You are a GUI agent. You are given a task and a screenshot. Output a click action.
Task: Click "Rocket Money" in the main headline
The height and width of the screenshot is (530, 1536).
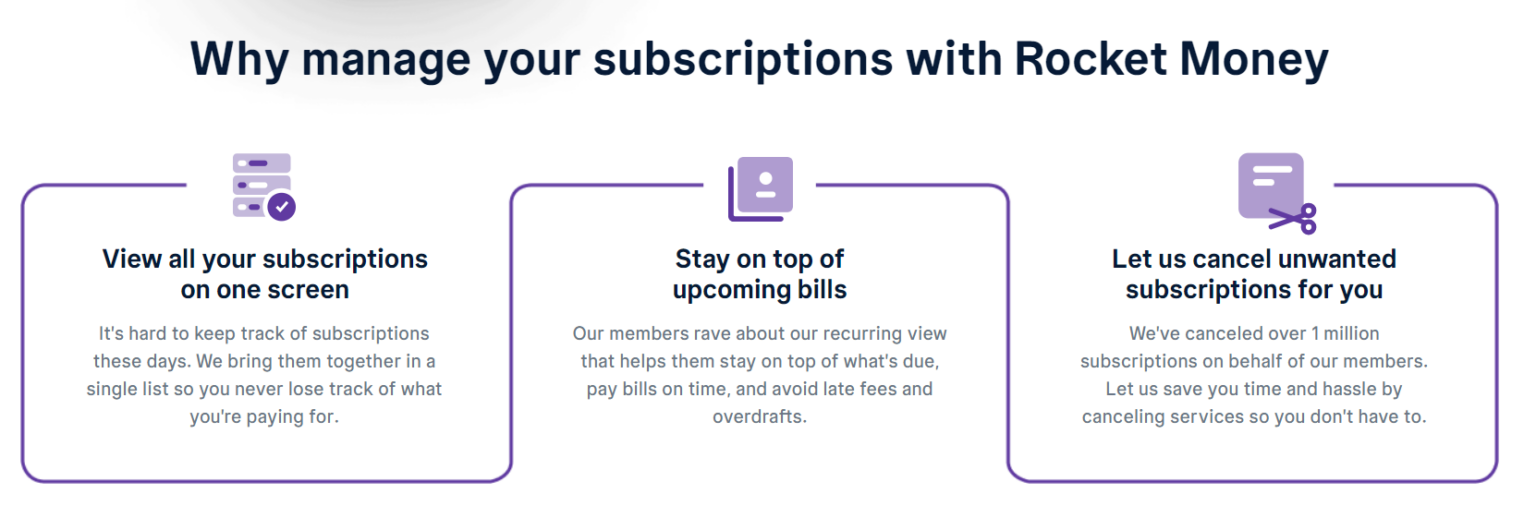pos(1170,59)
